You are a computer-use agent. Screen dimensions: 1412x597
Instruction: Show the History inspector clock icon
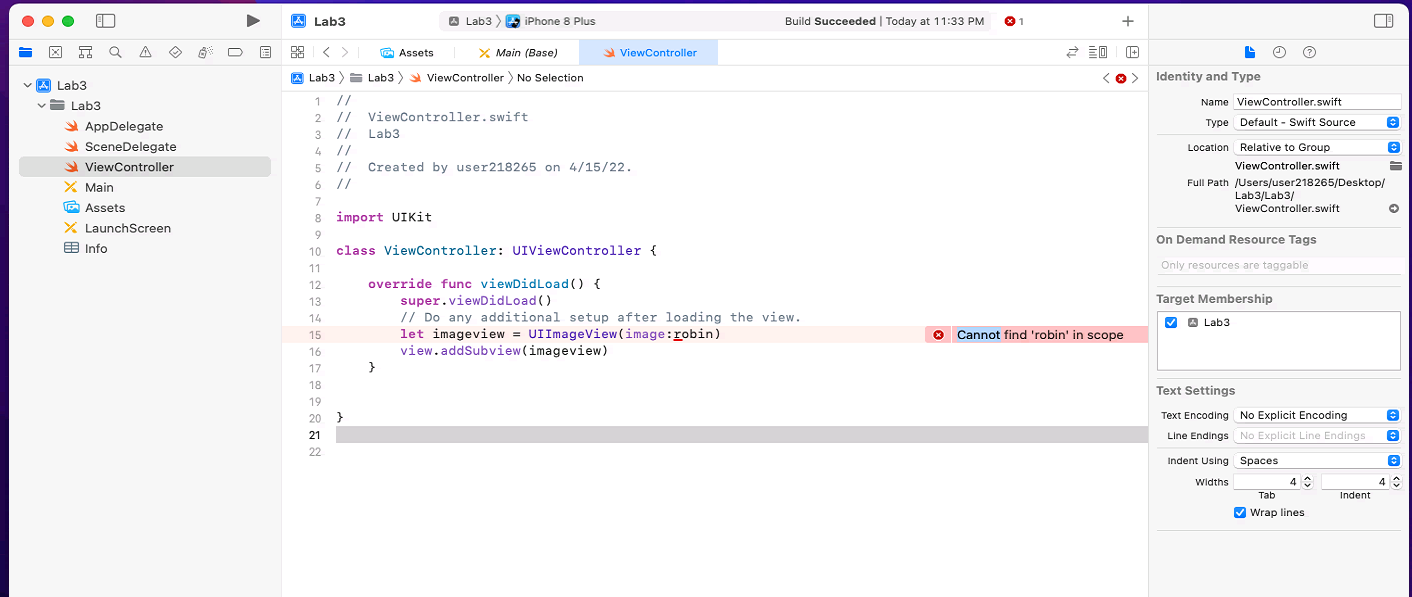[1279, 52]
